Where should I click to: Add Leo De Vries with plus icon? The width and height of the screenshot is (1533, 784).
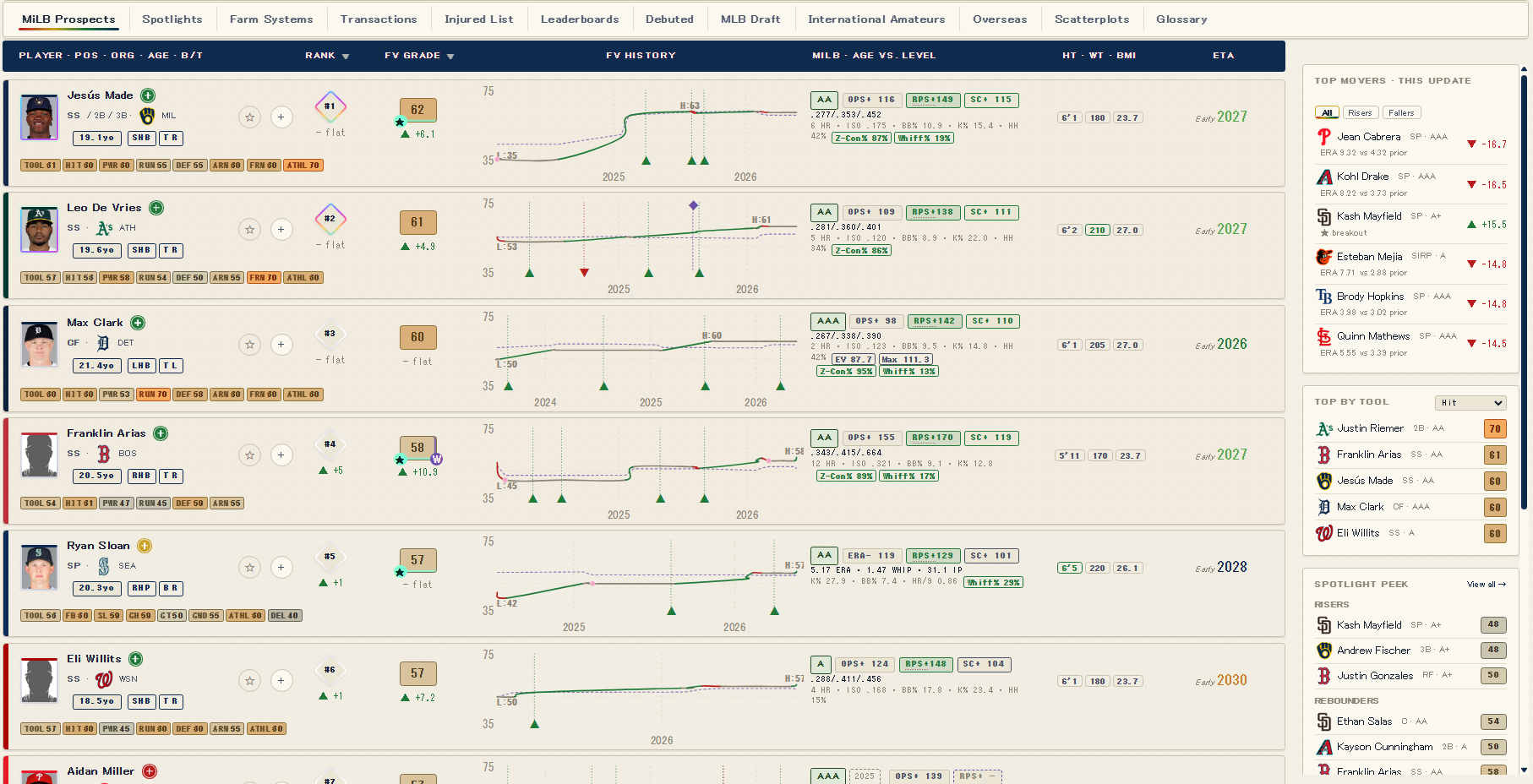point(281,230)
